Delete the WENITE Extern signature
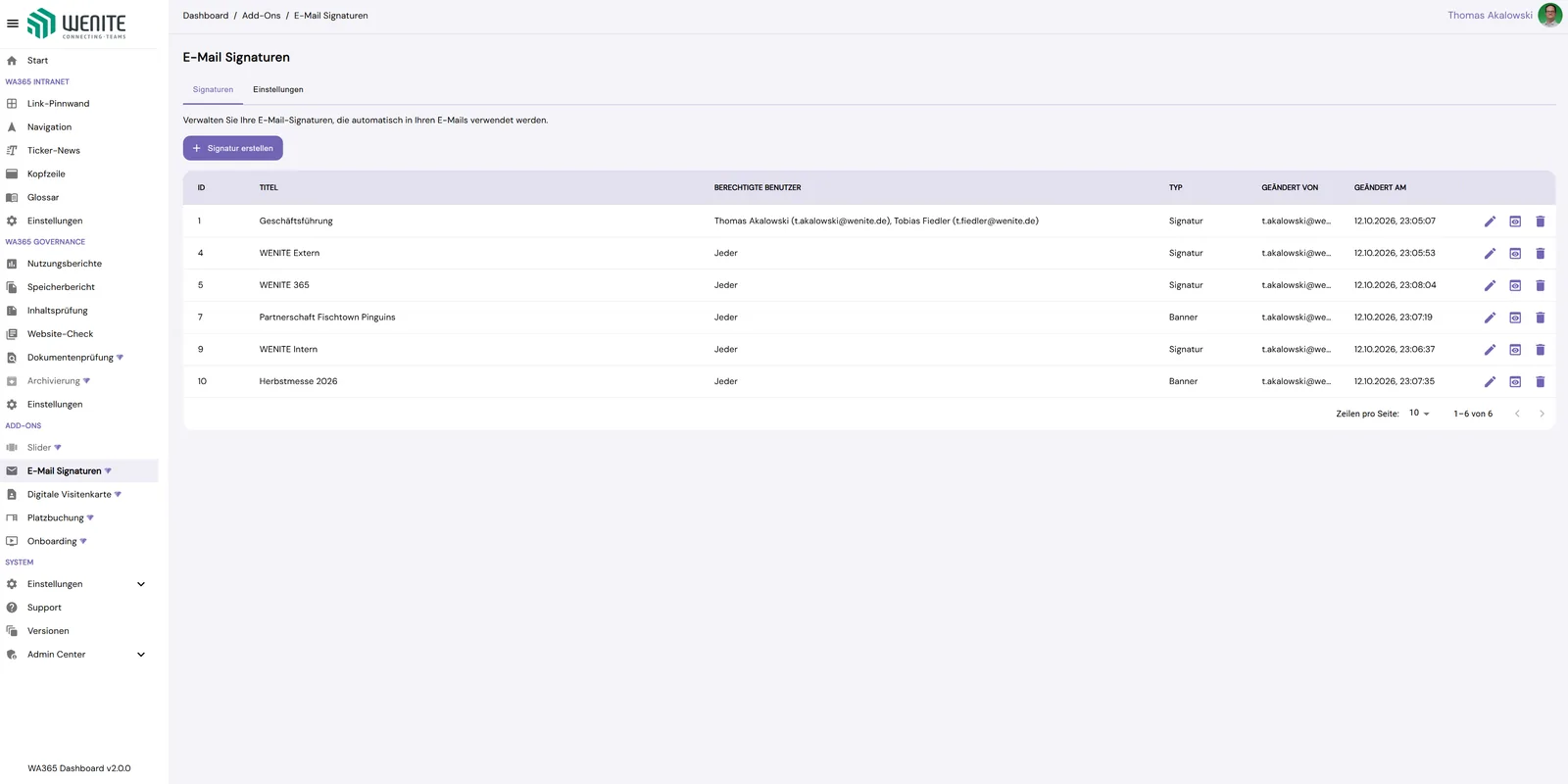The image size is (1568, 784). [x=1540, y=254]
